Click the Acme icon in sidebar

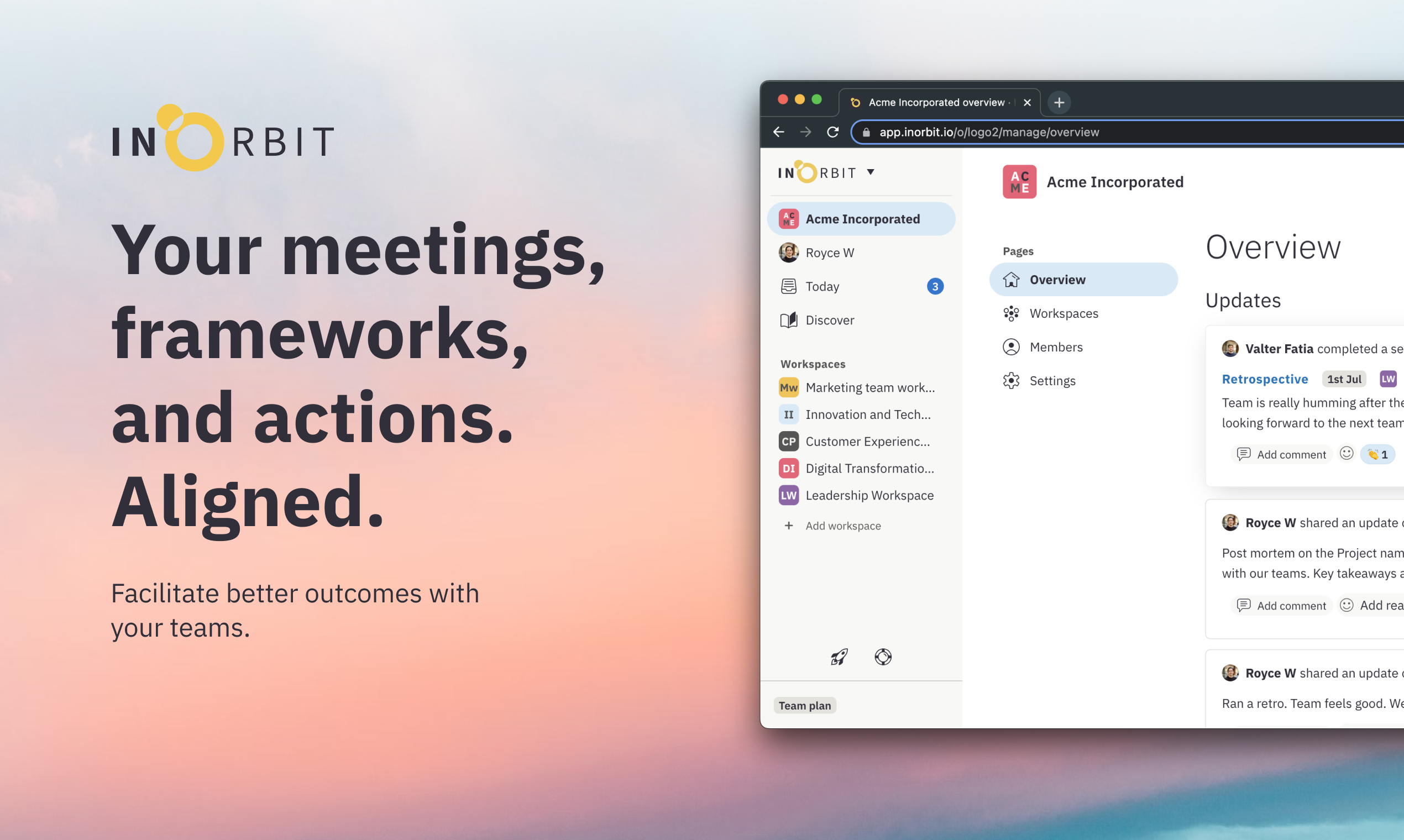tap(789, 219)
